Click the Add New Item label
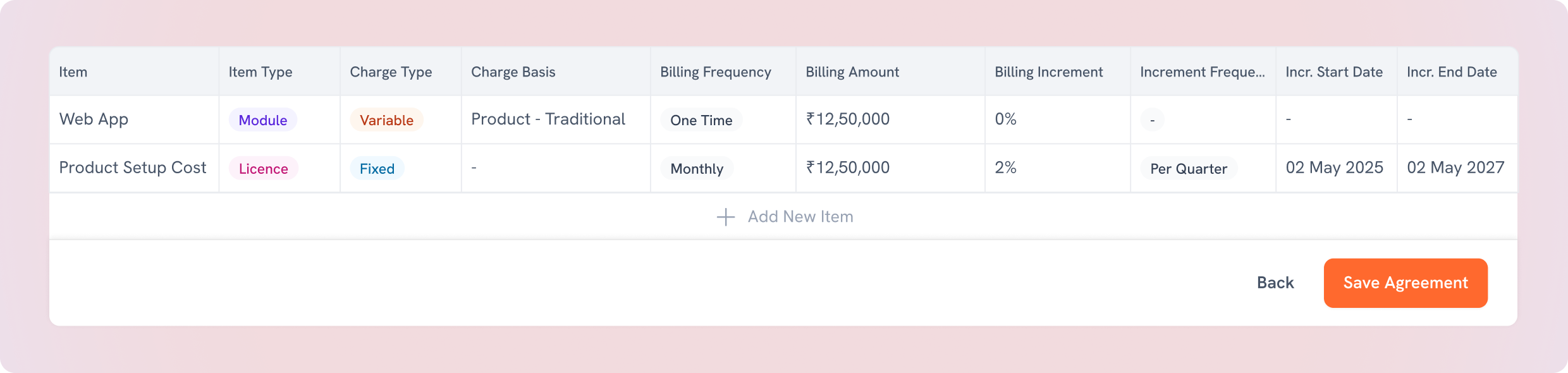The width and height of the screenshot is (1568, 373). point(800,217)
